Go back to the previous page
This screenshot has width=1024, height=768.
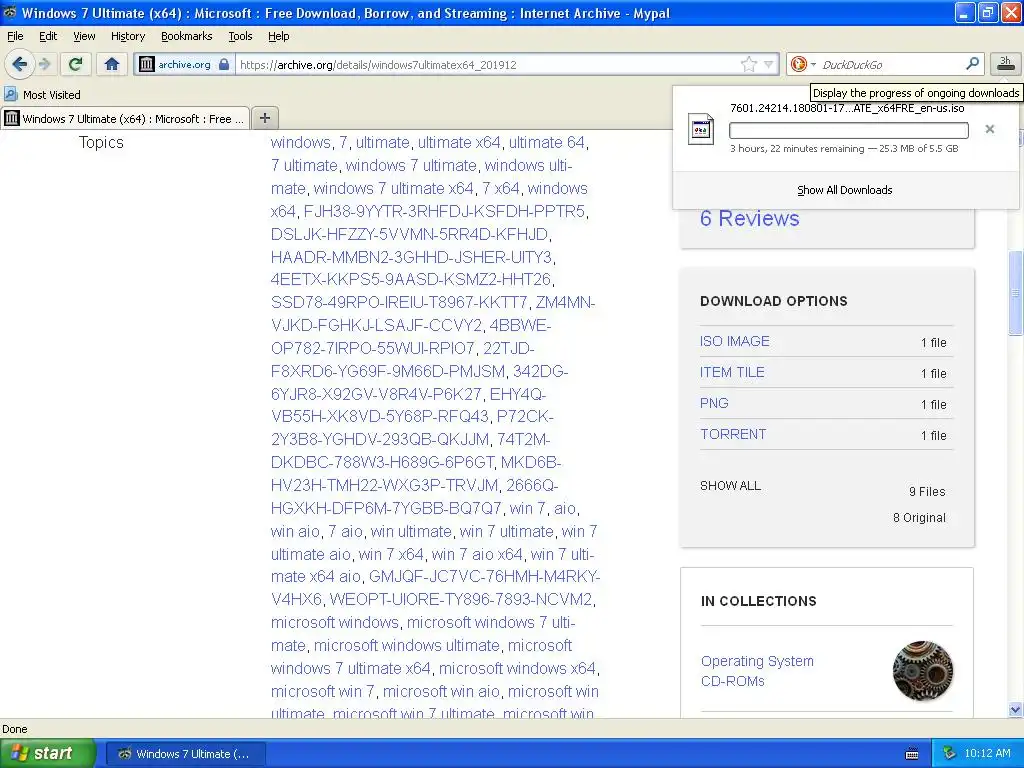pos(19,64)
